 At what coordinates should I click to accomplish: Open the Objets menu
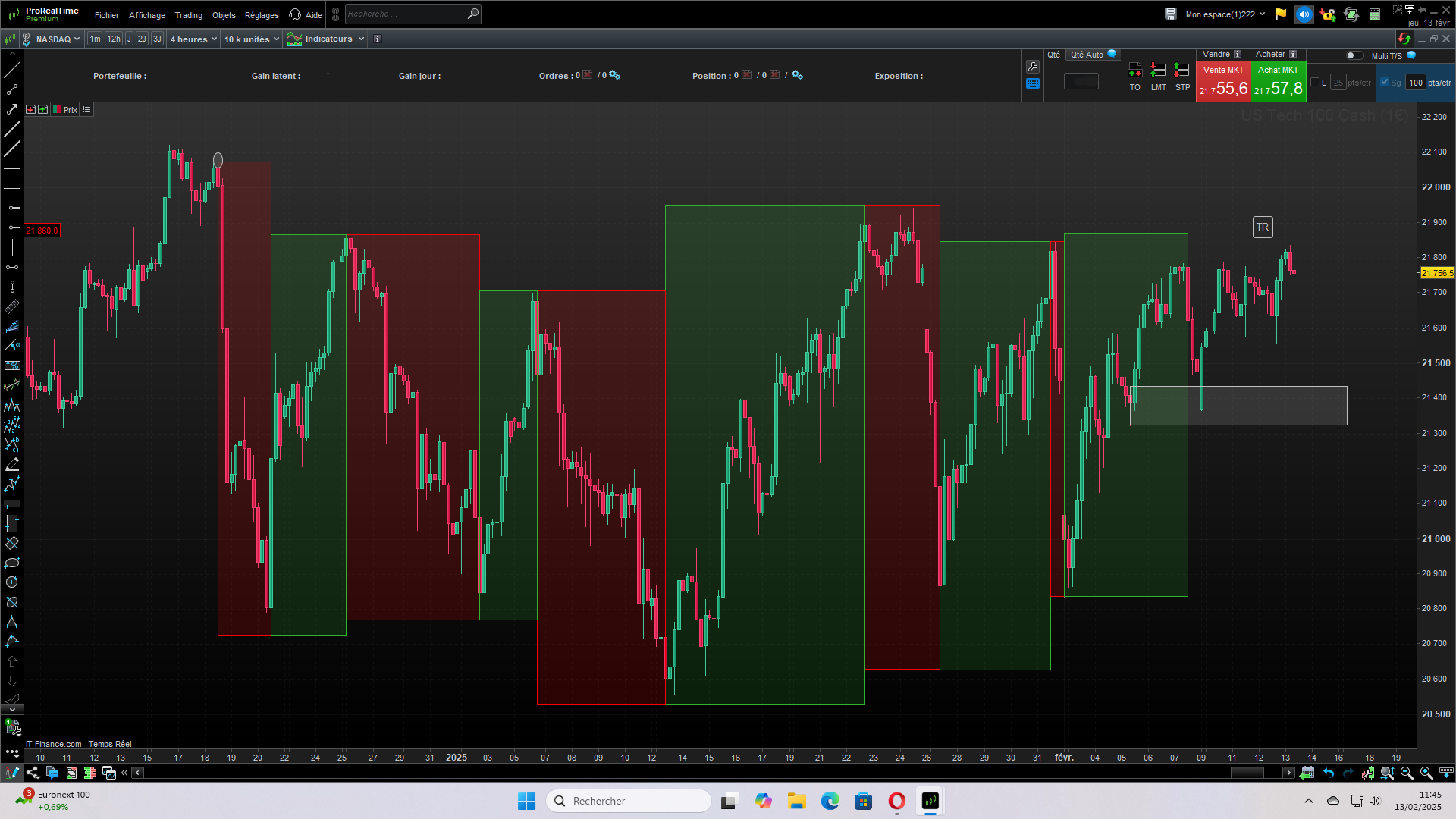[x=224, y=15]
